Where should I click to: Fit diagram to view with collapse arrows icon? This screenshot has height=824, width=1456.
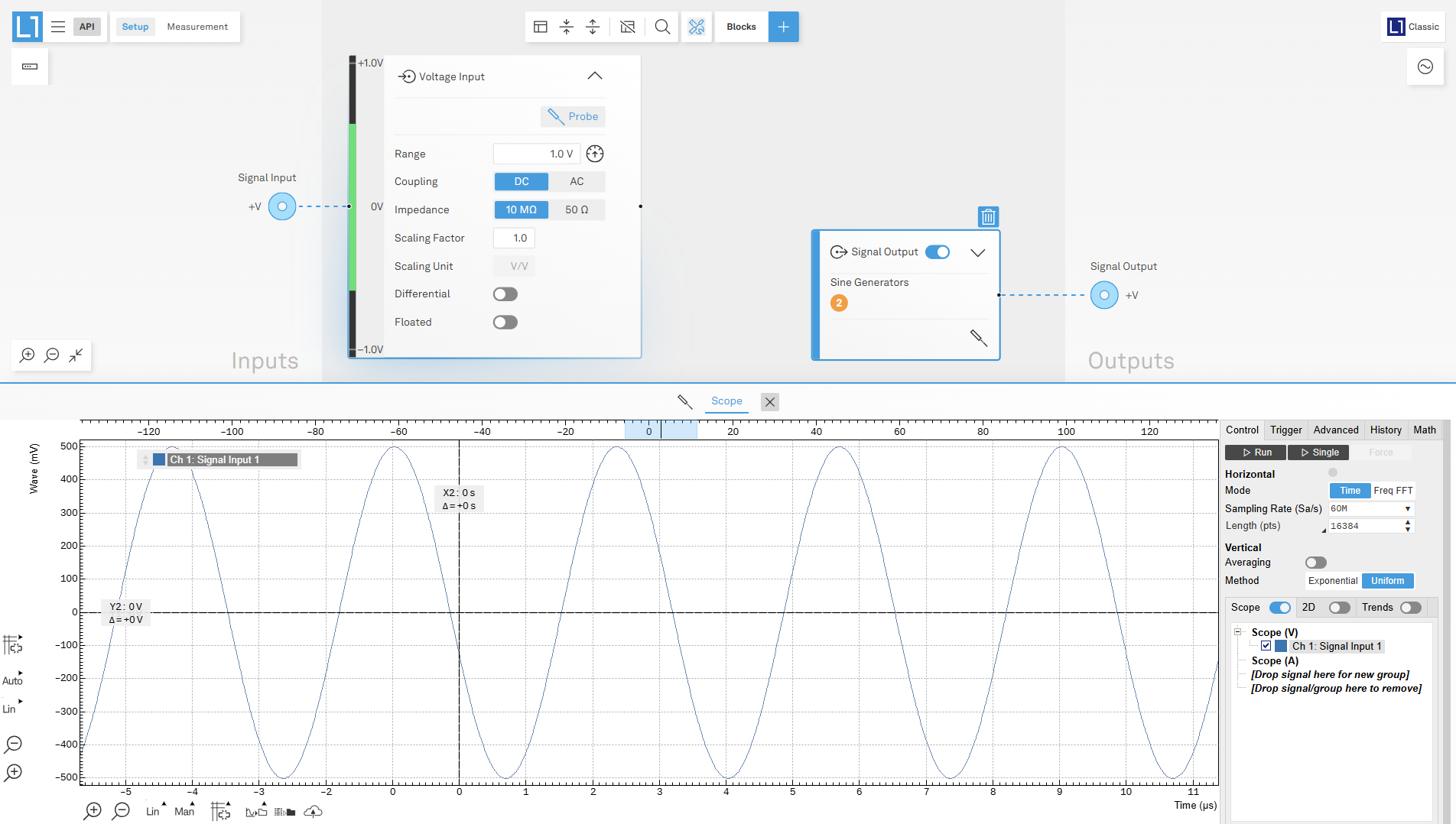(x=76, y=355)
